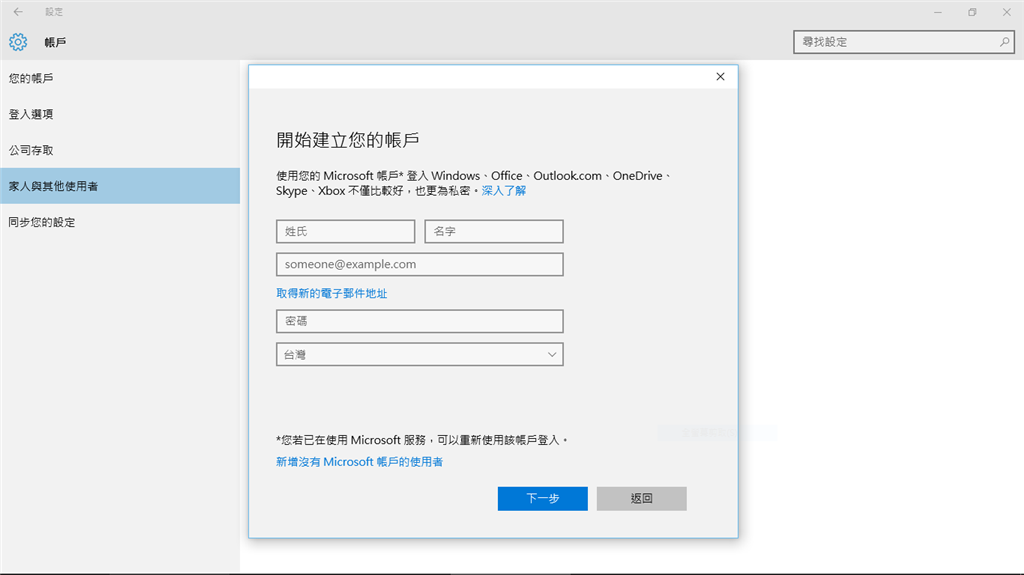This screenshot has height=575, width=1024.
Task: Click the 密碼 password field
Action: pyautogui.click(x=420, y=321)
